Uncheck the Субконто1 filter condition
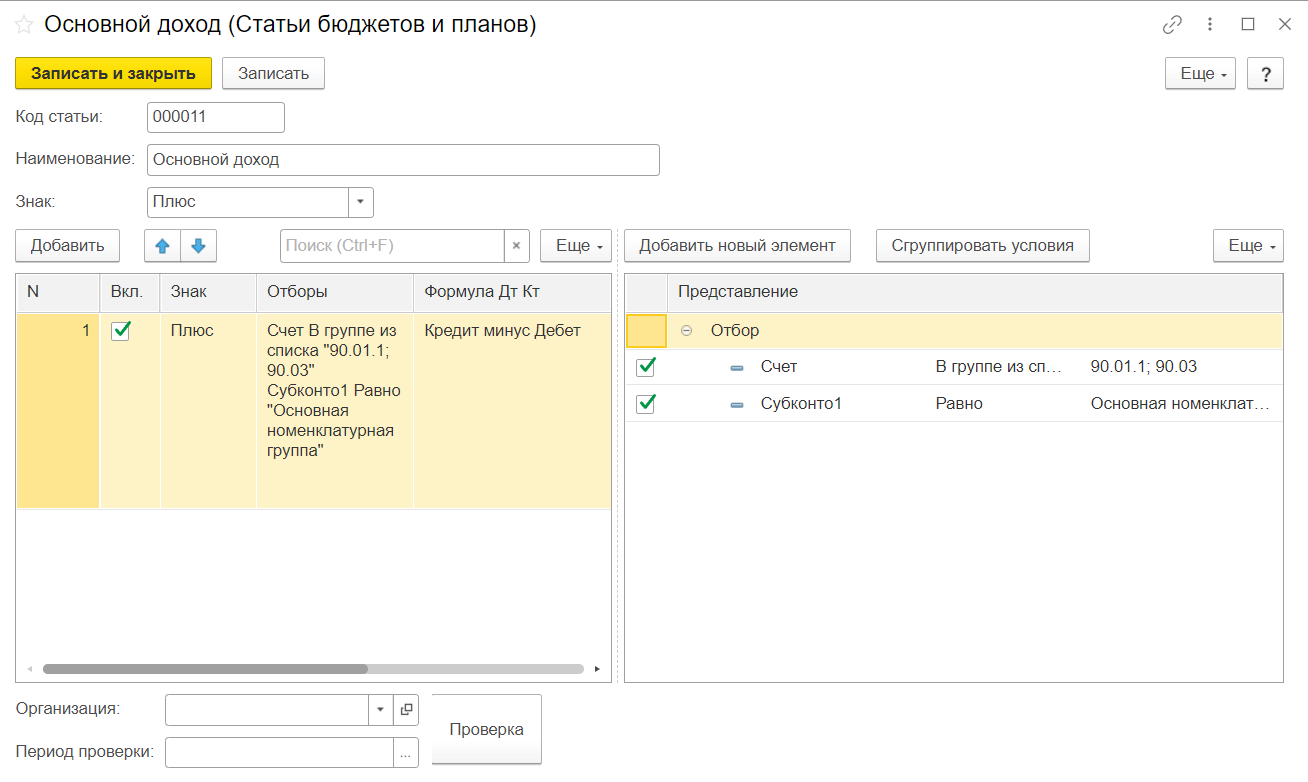Image resolution: width=1308 pixels, height=782 pixels. point(646,404)
